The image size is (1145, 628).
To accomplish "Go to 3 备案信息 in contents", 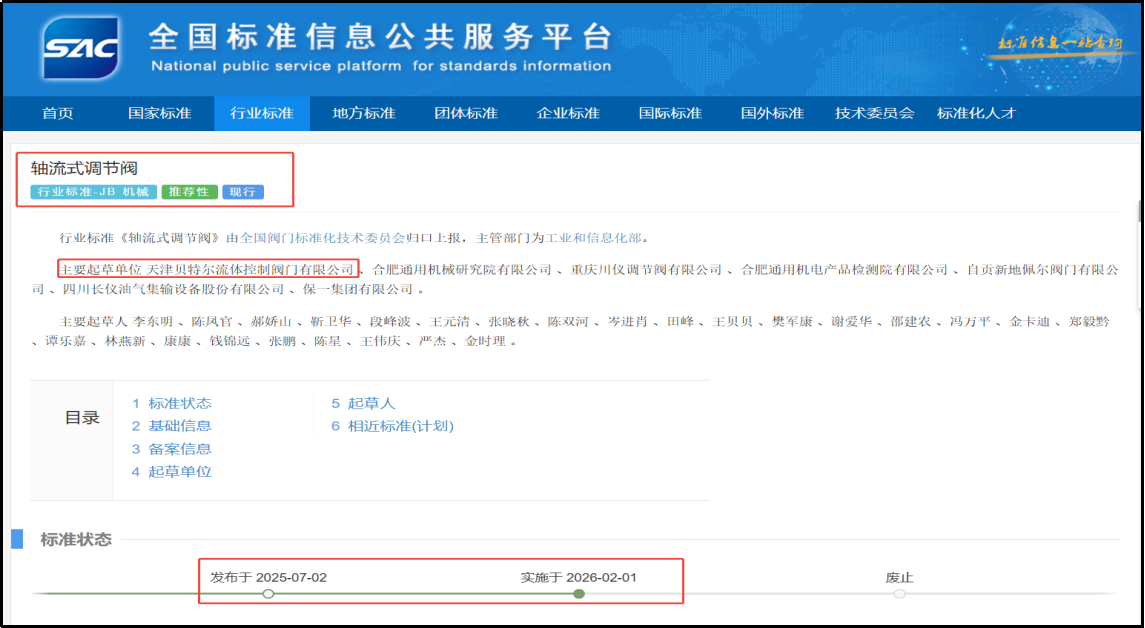I will [x=172, y=449].
